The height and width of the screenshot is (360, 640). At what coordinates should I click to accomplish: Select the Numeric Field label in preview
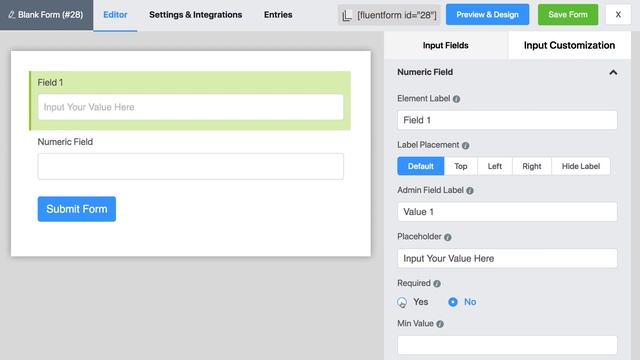tap(65, 142)
